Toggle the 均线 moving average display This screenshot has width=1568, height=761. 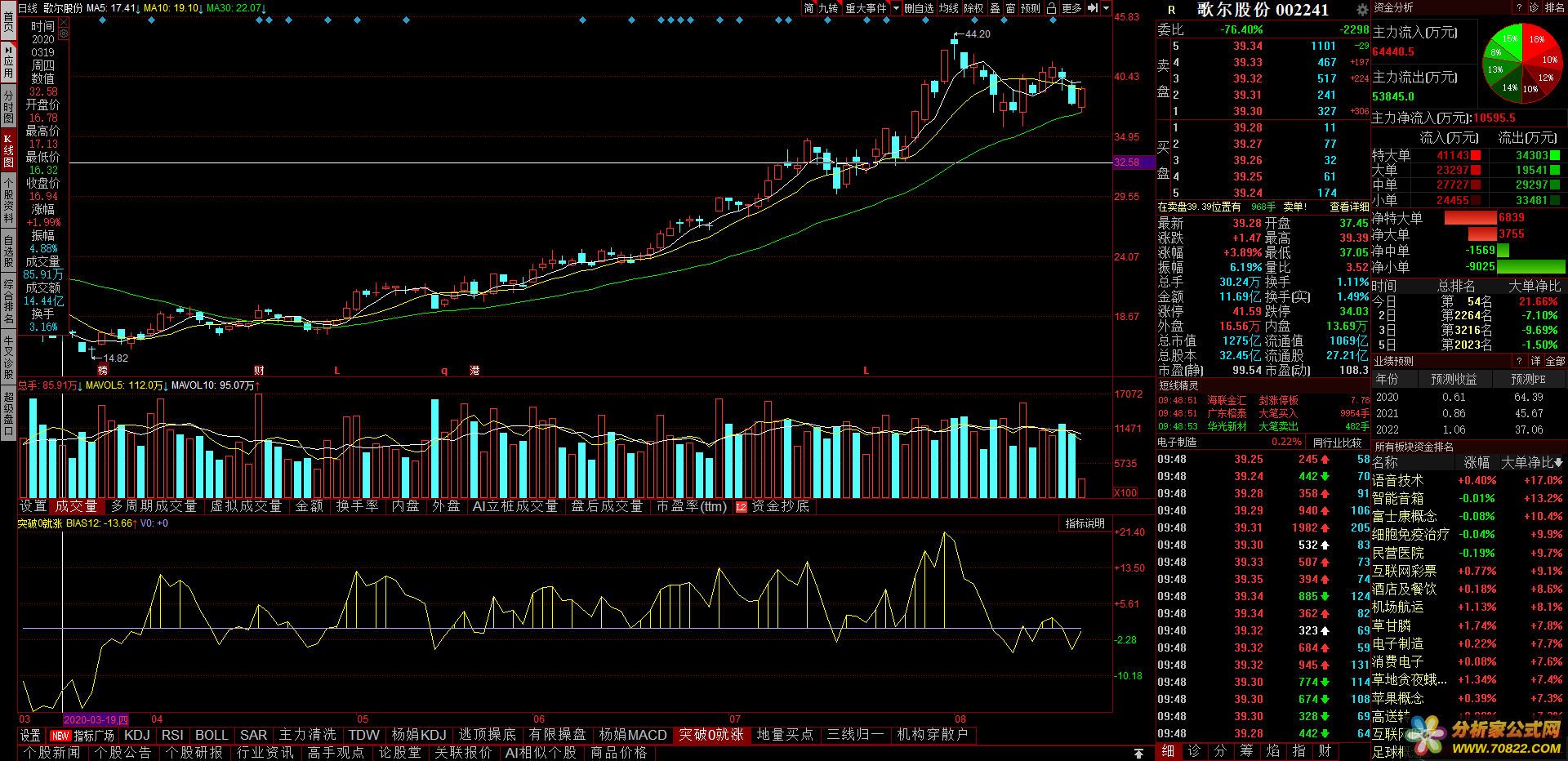pyautogui.click(x=948, y=8)
